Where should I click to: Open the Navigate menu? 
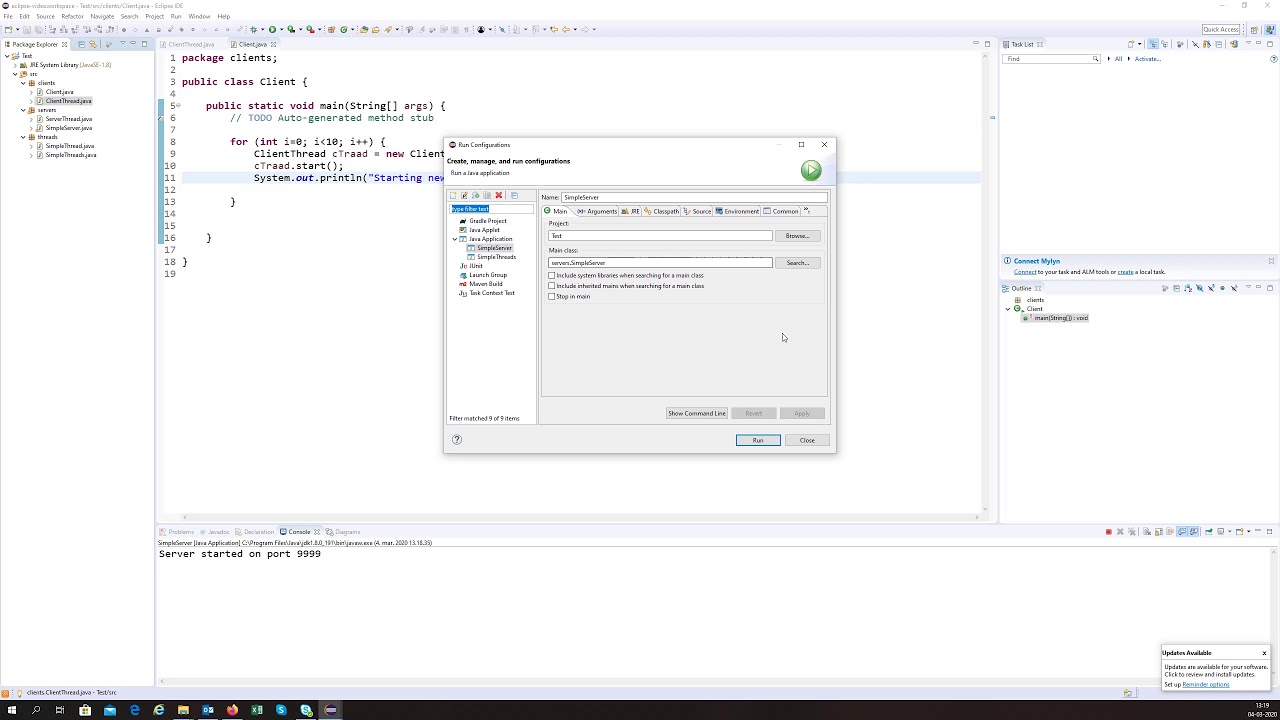102,16
